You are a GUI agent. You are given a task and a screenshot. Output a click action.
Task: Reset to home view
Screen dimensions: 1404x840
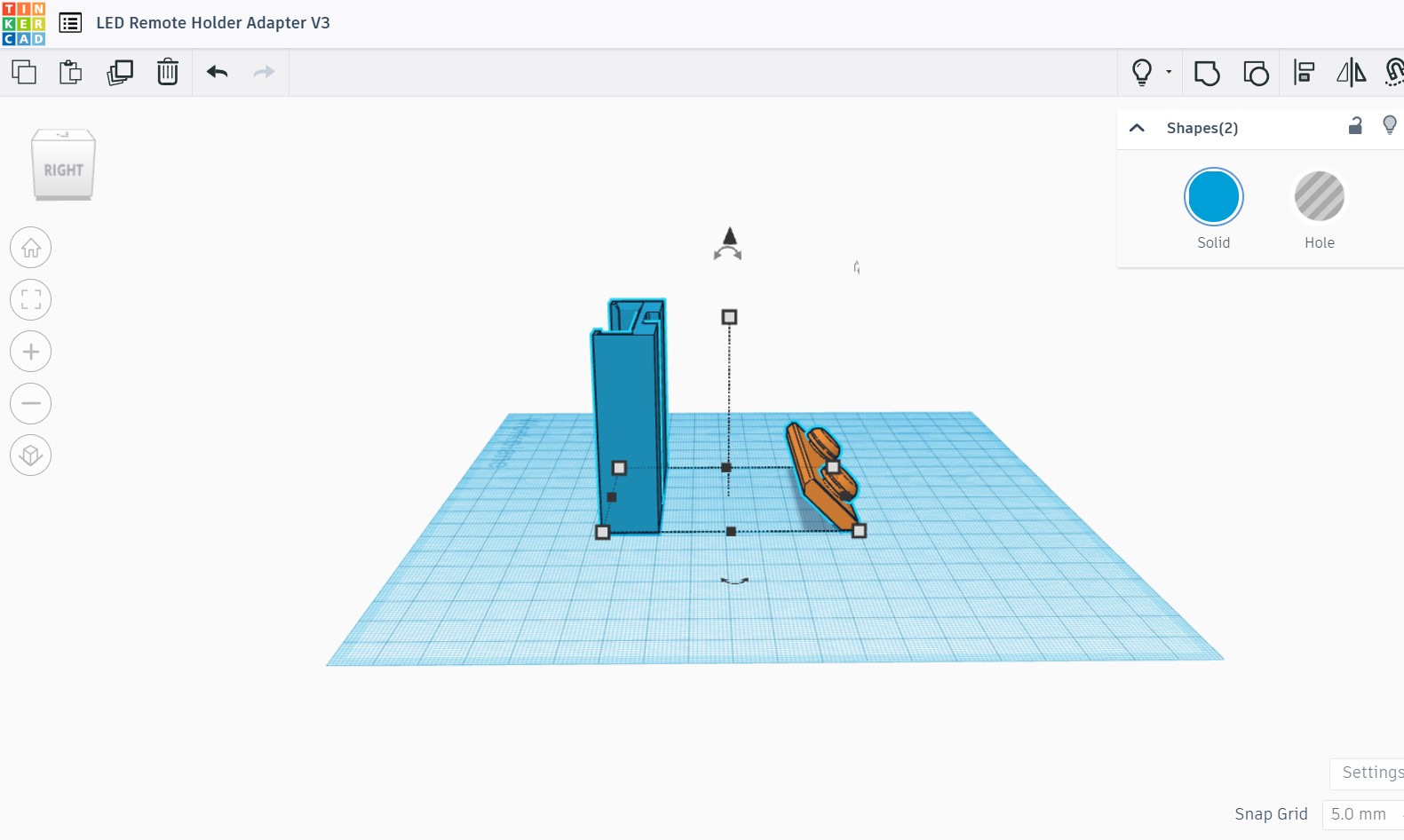31,248
